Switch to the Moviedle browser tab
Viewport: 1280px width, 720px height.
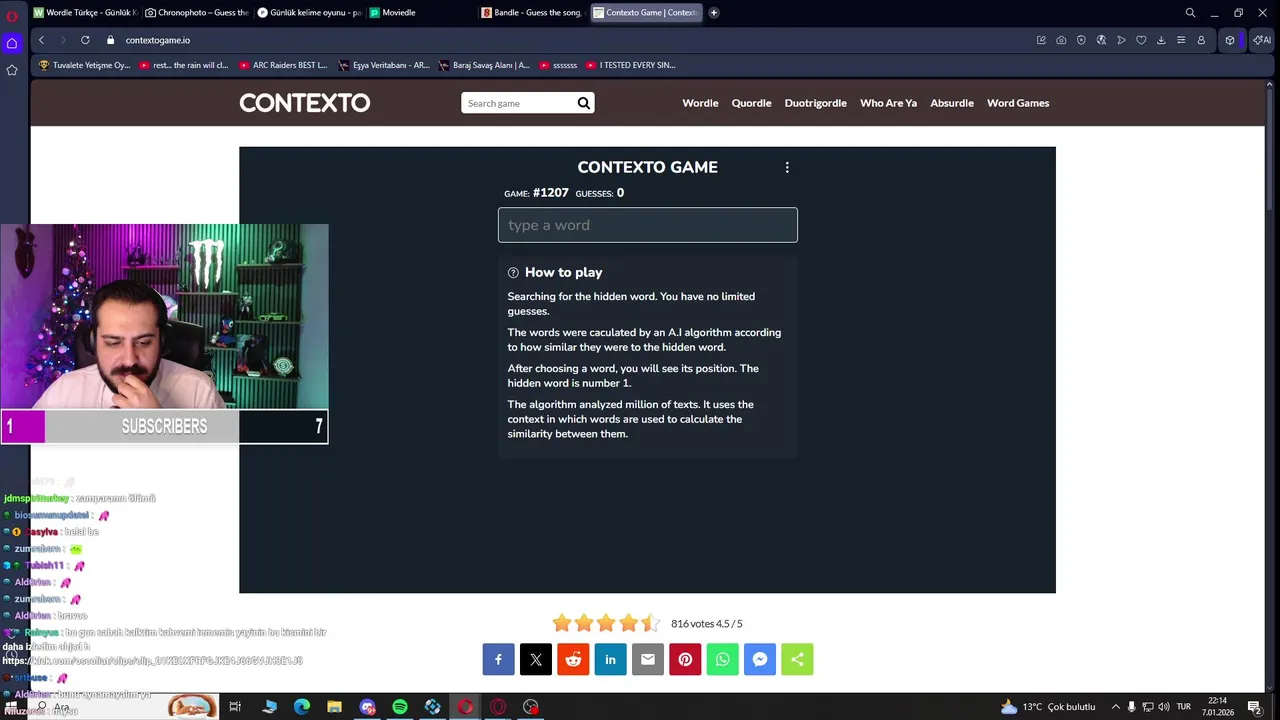[419, 13]
